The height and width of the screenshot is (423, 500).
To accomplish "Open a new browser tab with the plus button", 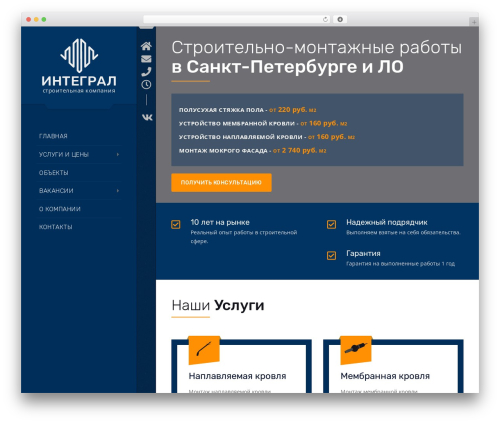I will [x=474, y=22].
